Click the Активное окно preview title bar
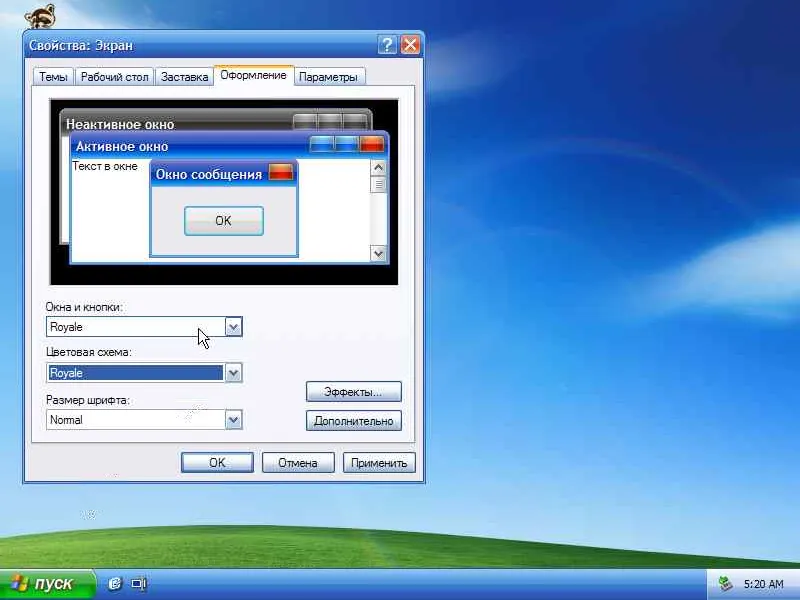Screen dimensions: 800x600 coord(229,146)
